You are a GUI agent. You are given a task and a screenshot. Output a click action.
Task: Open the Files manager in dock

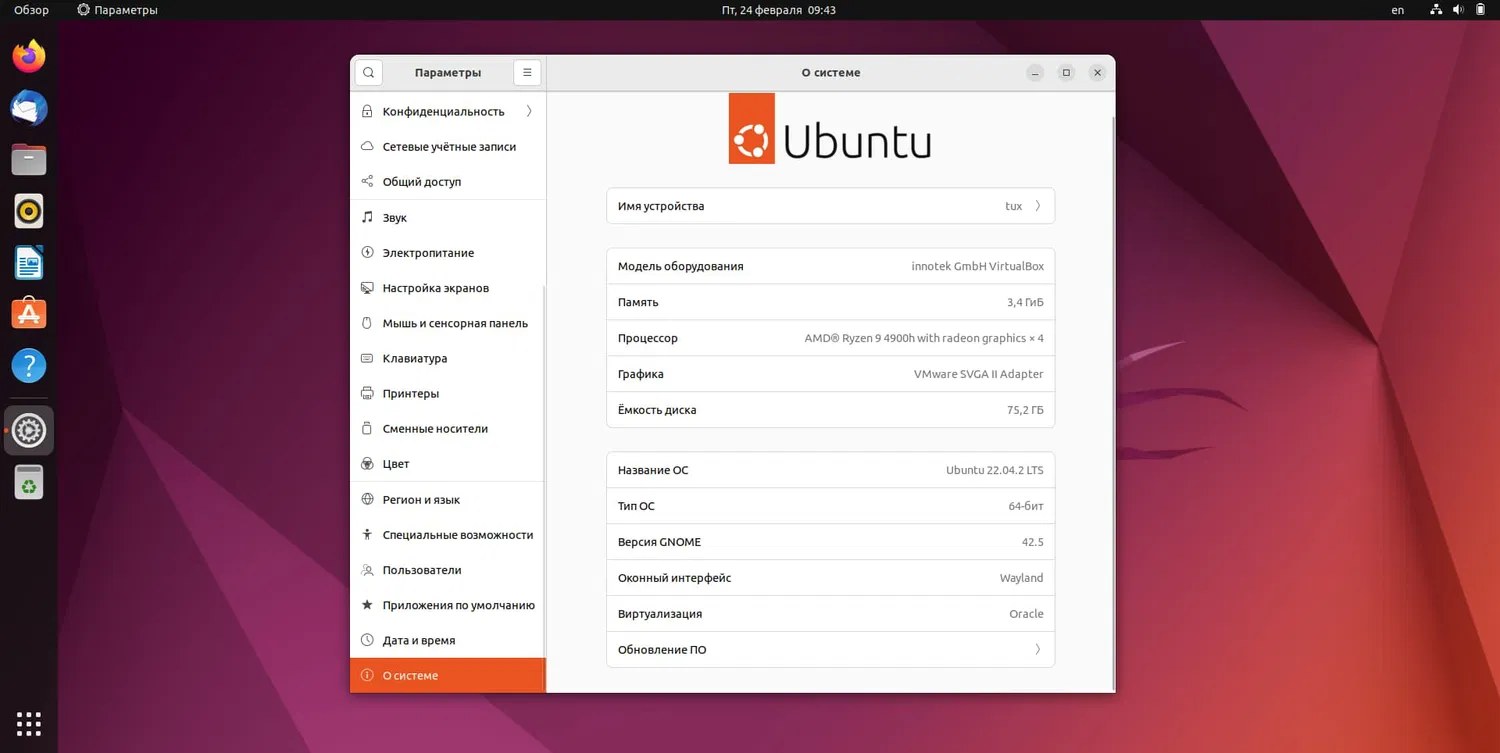(x=29, y=160)
